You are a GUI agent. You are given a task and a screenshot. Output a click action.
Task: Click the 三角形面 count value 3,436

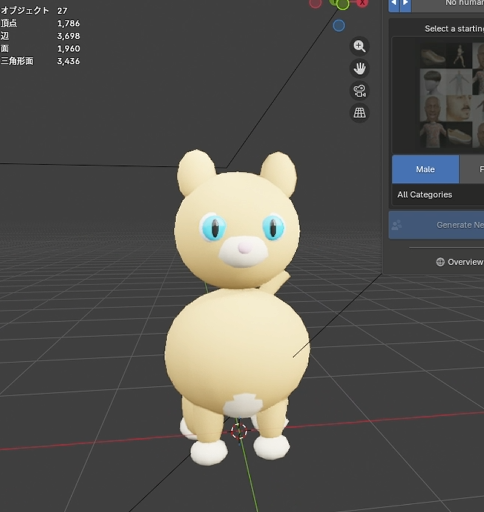pos(68,61)
